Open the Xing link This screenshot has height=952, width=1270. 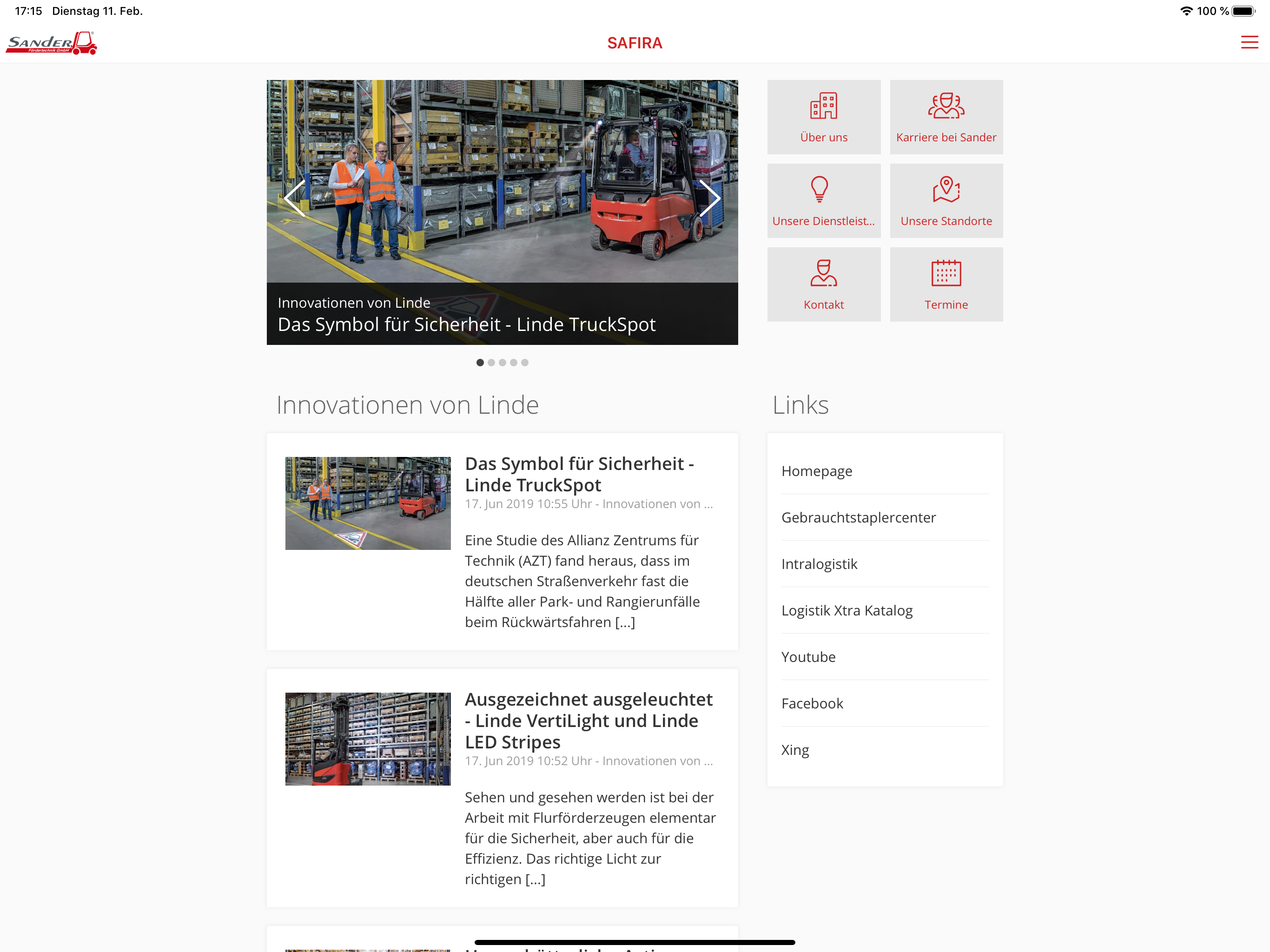(x=885, y=750)
